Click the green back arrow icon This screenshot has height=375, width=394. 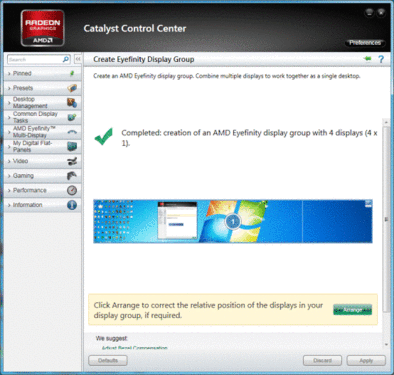(x=368, y=59)
